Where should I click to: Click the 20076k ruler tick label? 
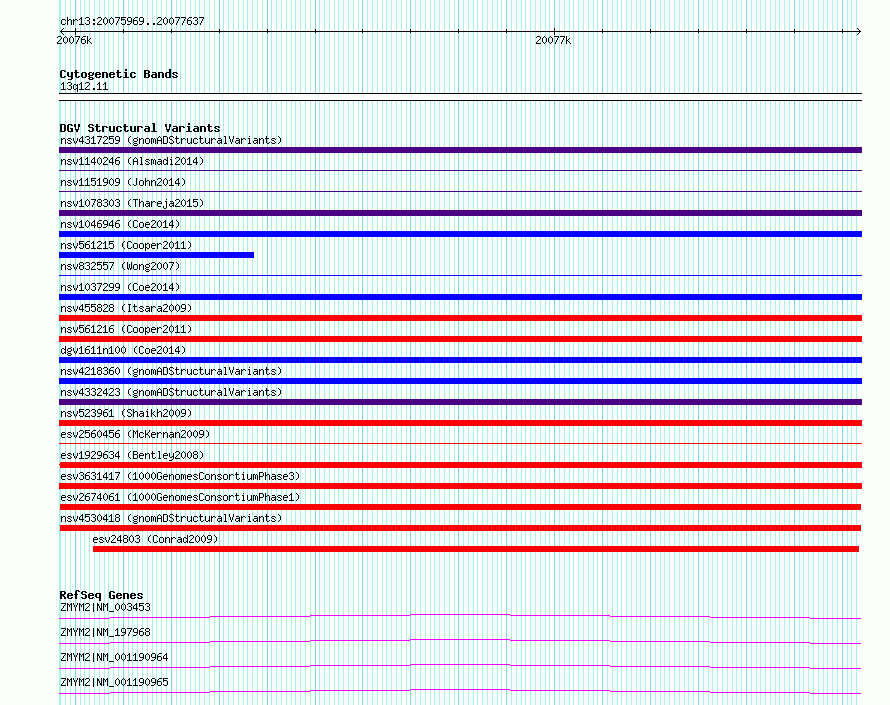click(74, 40)
